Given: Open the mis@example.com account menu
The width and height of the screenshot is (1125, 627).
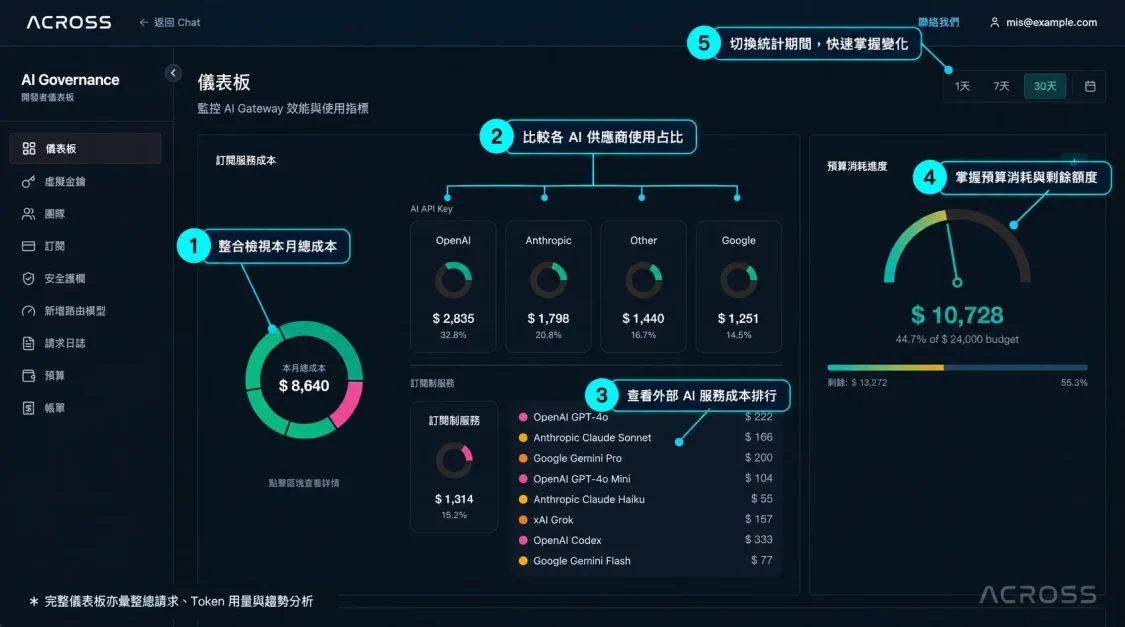Looking at the screenshot, I should 1043,22.
